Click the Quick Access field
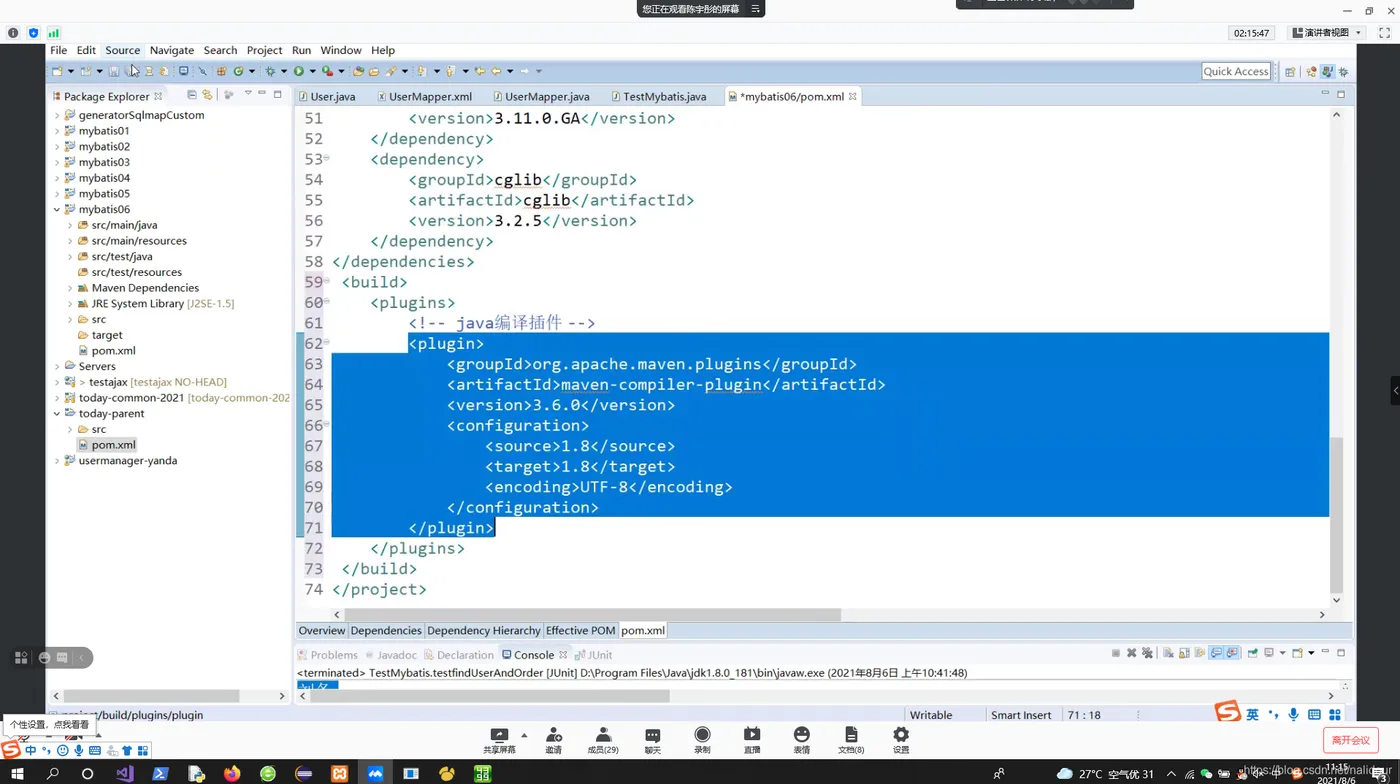The image size is (1400, 784). click(x=1236, y=71)
